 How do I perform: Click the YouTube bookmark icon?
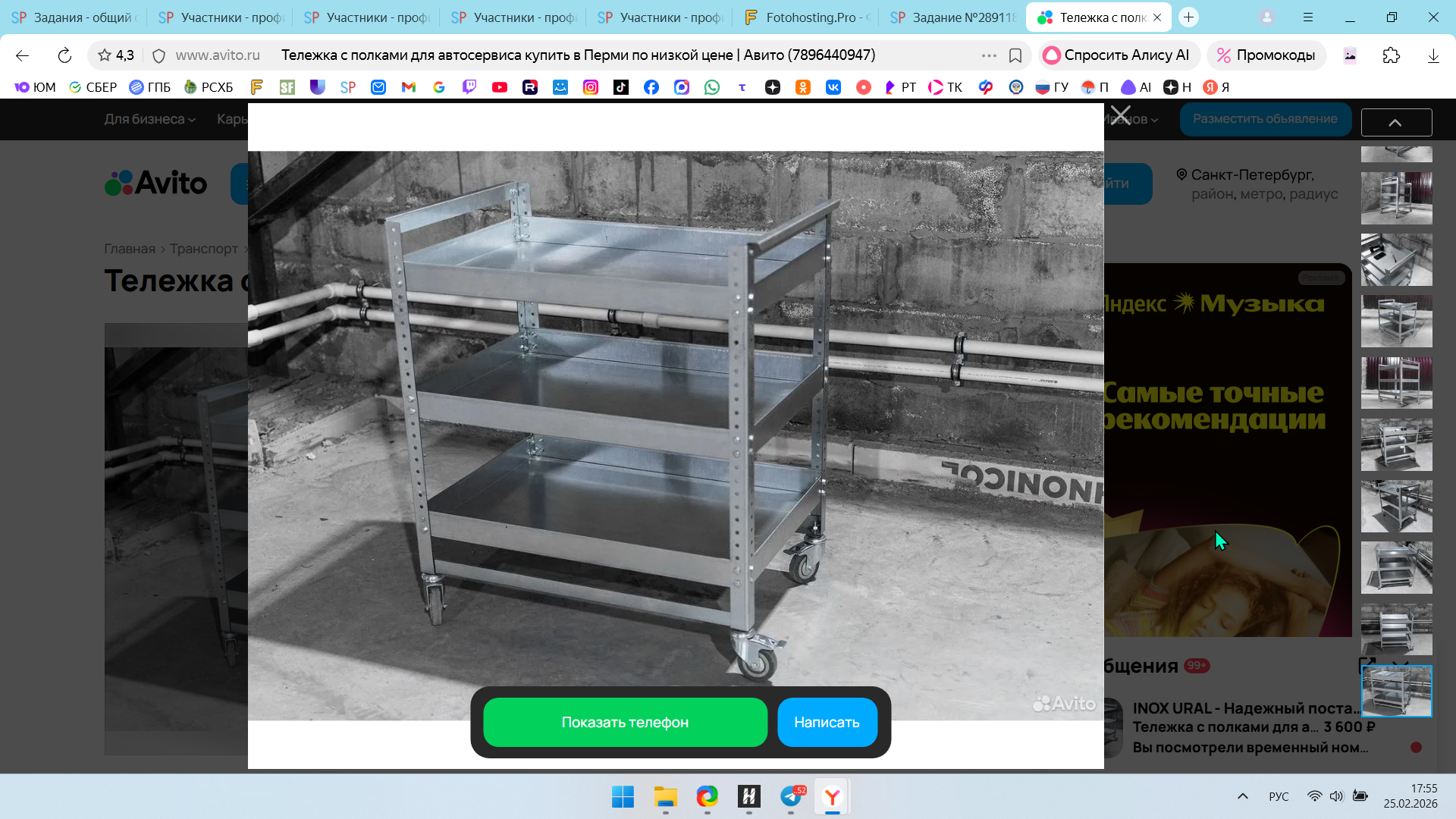pyautogui.click(x=499, y=87)
